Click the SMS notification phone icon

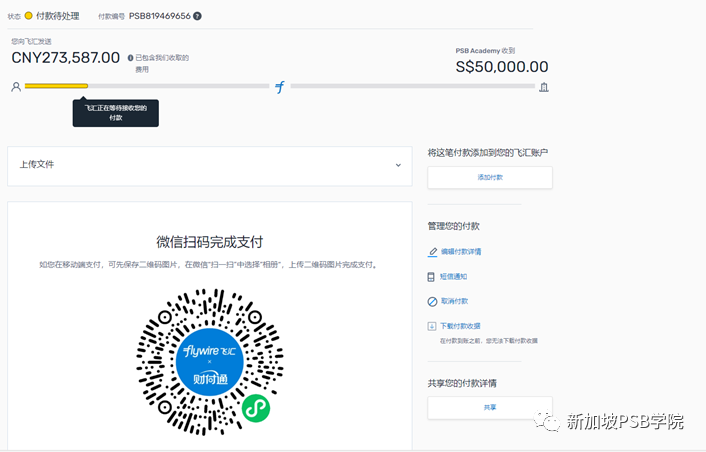tap(432, 276)
